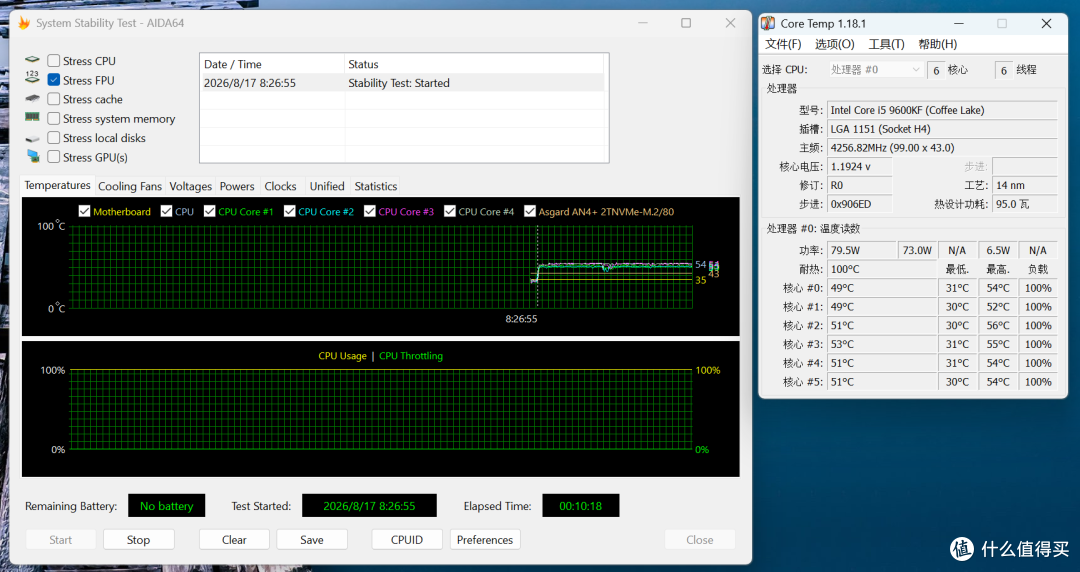Click the 123 FPU icon beside Stress FPU
The image size is (1080, 572).
pyautogui.click(x=32, y=77)
